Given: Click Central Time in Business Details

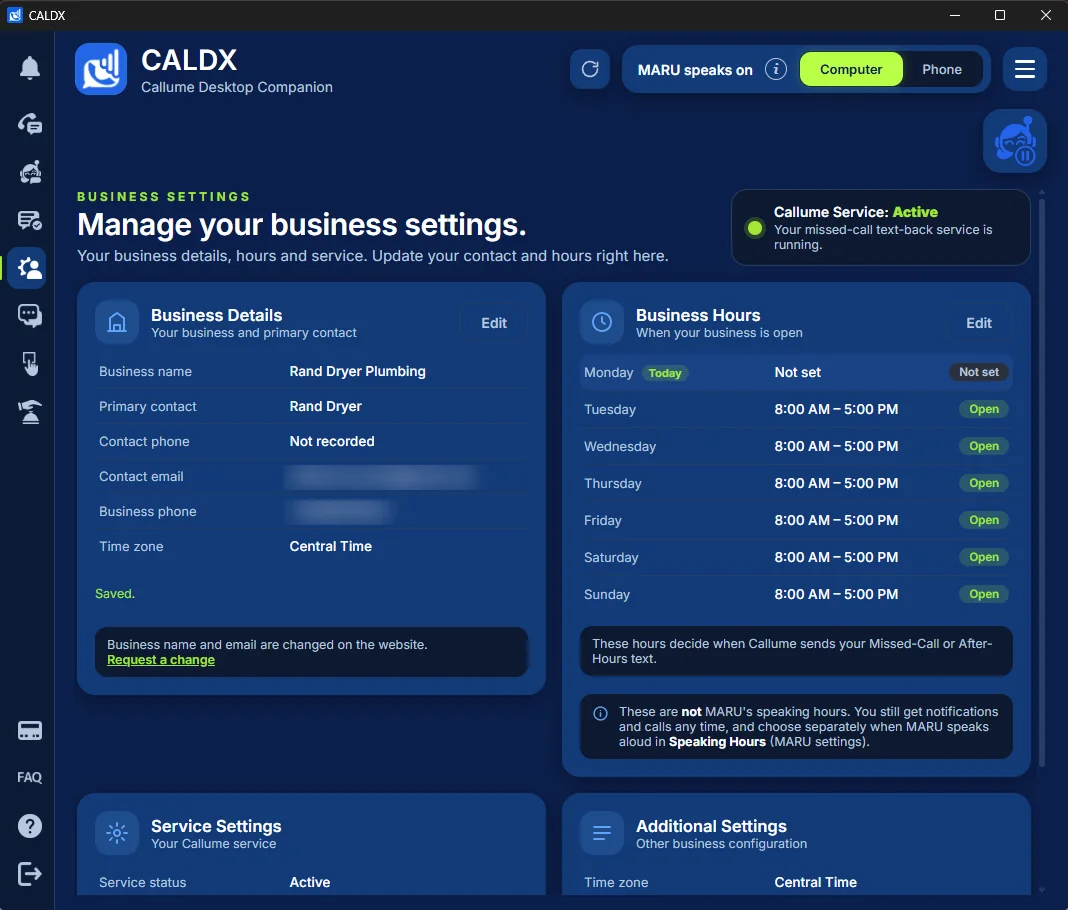Looking at the screenshot, I should [330, 546].
